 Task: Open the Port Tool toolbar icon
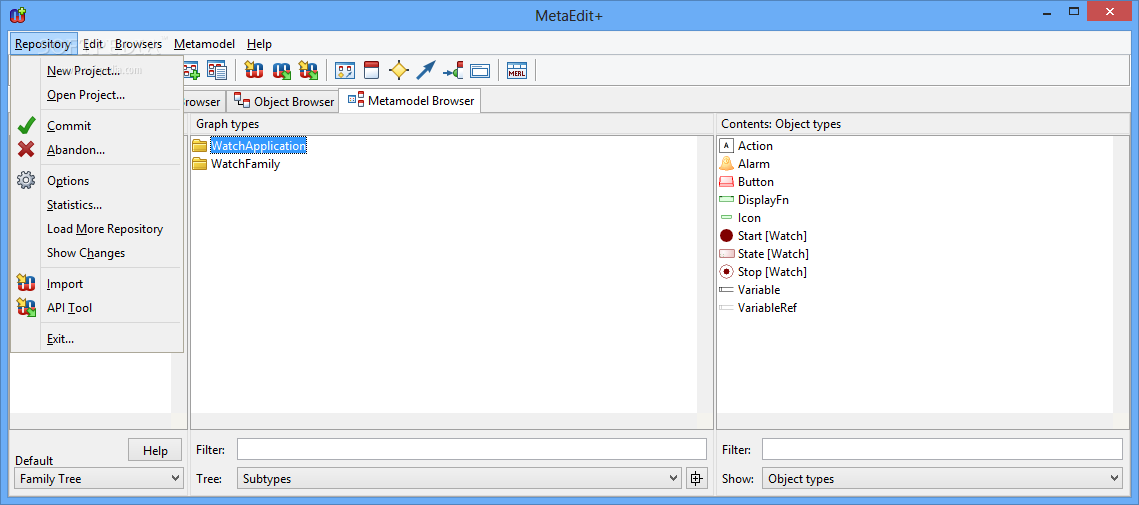pyautogui.click(x=453, y=70)
